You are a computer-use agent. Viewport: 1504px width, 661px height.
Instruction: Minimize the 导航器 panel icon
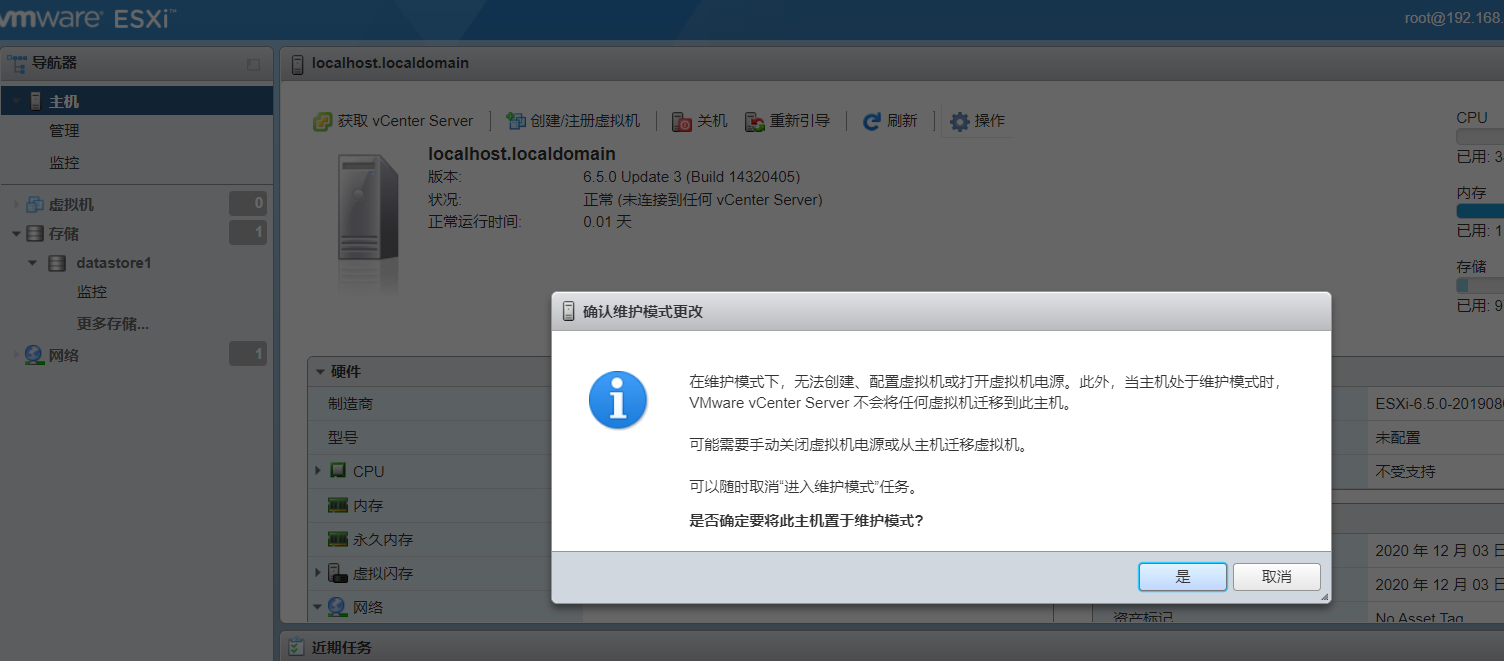click(x=253, y=64)
